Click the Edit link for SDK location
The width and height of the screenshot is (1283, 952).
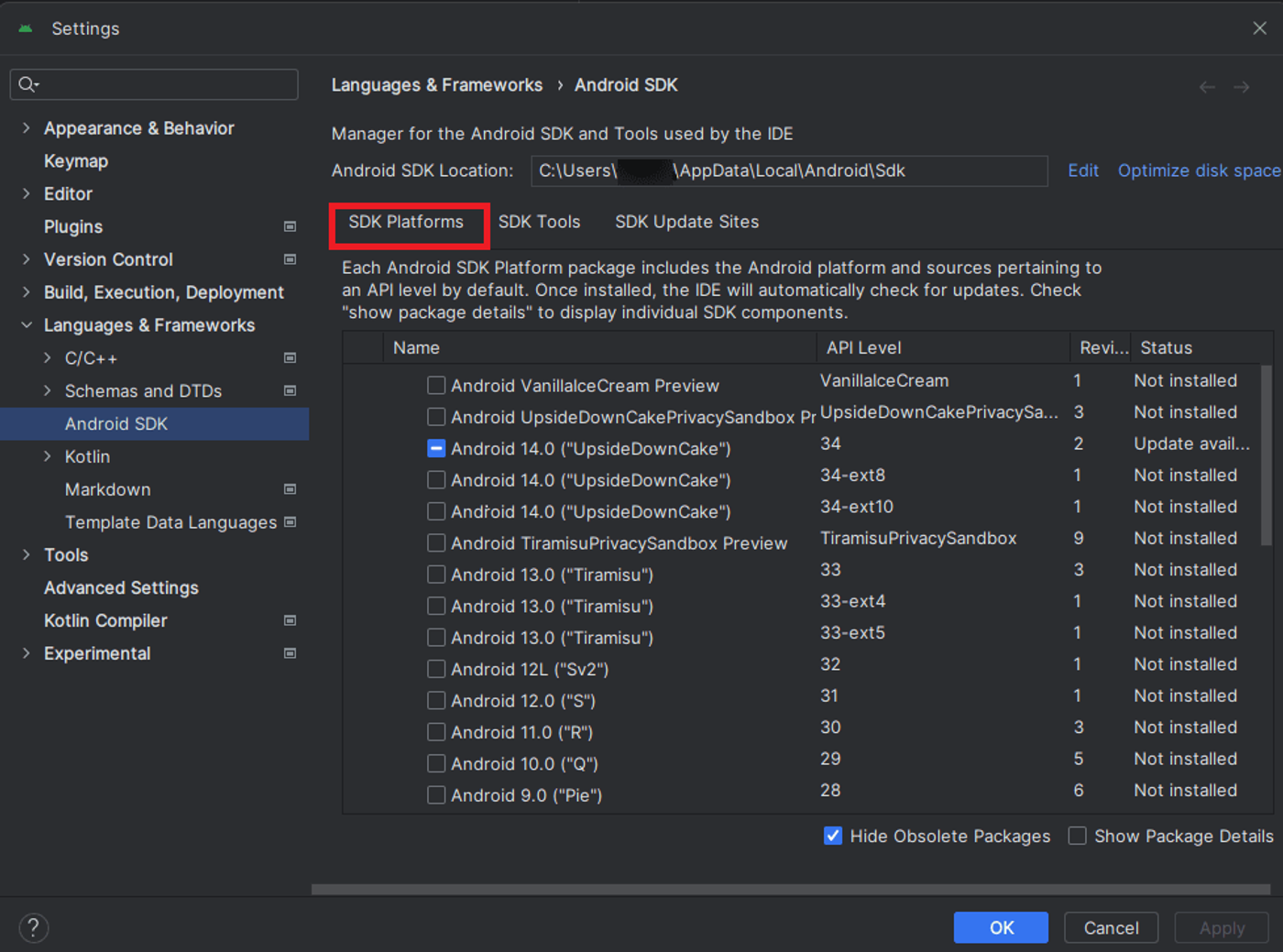pos(1083,170)
